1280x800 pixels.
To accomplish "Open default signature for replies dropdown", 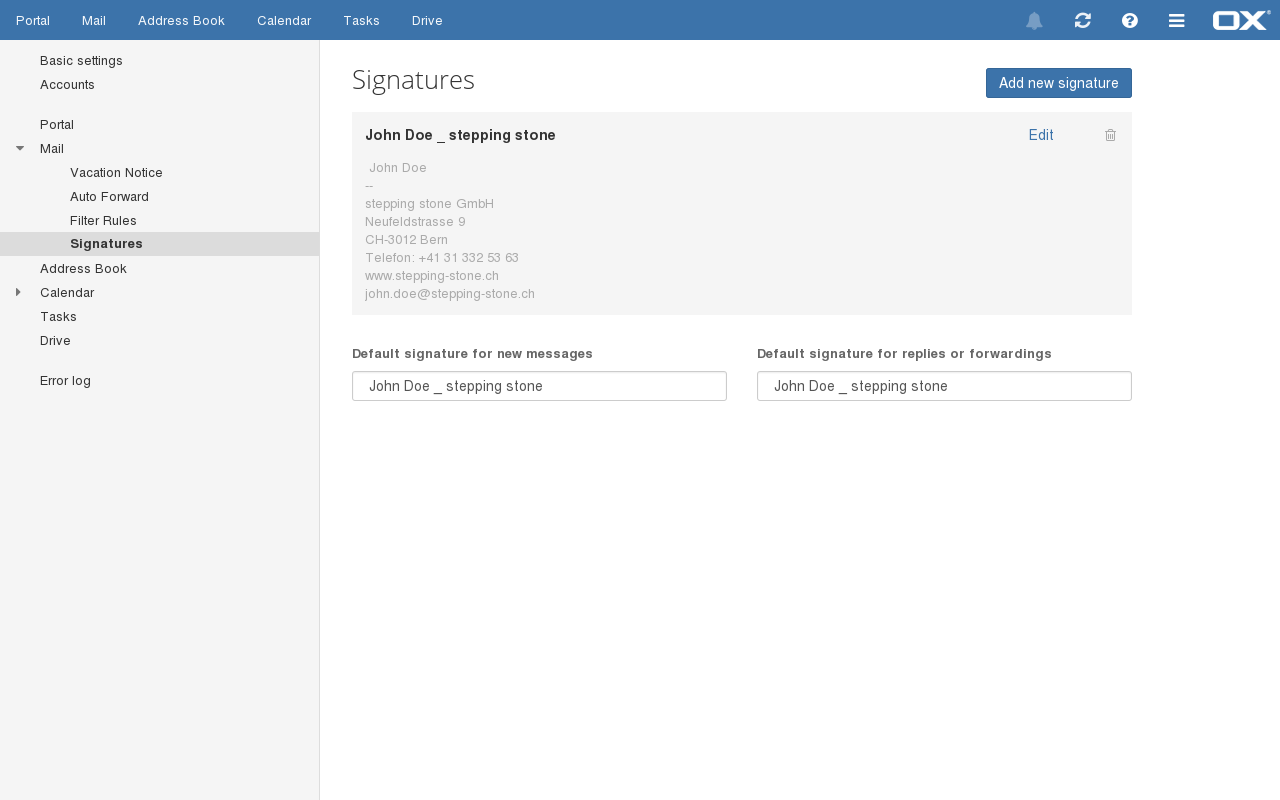I will (944, 386).
